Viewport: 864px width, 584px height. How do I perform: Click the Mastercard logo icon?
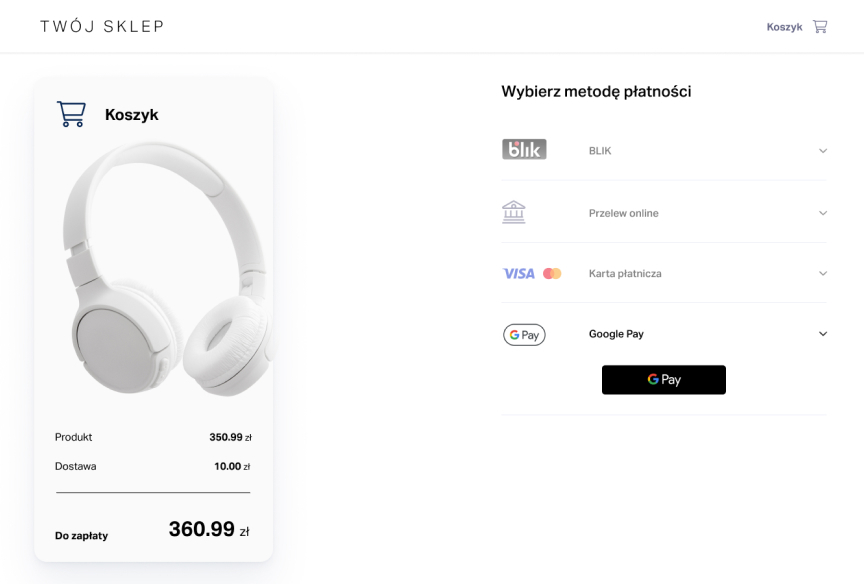click(x=552, y=273)
